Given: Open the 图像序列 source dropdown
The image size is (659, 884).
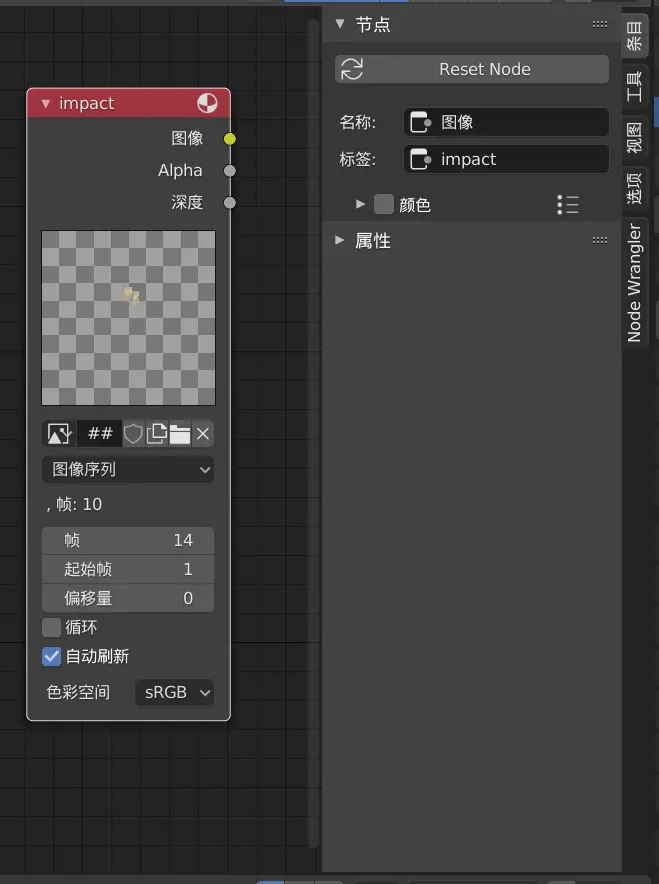Looking at the screenshot, I should [128, 470].
